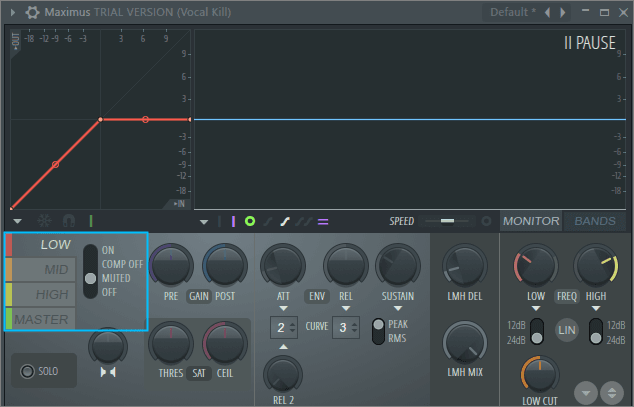Open the Default preset dropdown
This screenshot has height=407, width=634.
(x=513, y=12)
